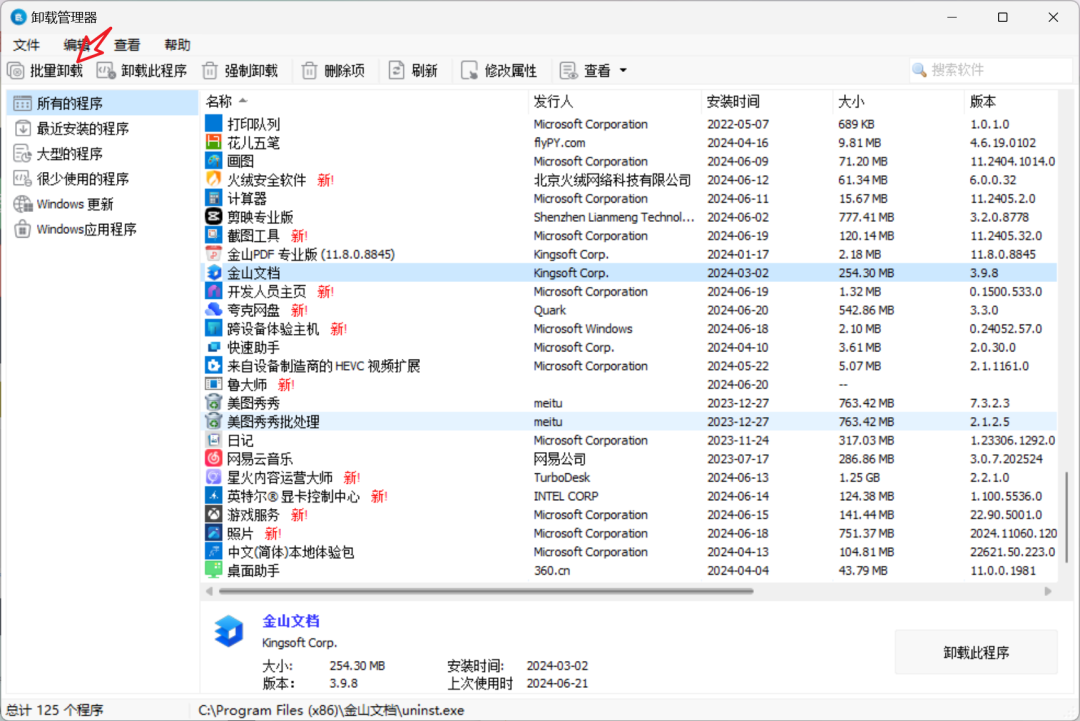Viewport: 1080px width, 721px height.
Task: Select 大型的程序 category
Action: pyautogui.click(x=102, y=154)
